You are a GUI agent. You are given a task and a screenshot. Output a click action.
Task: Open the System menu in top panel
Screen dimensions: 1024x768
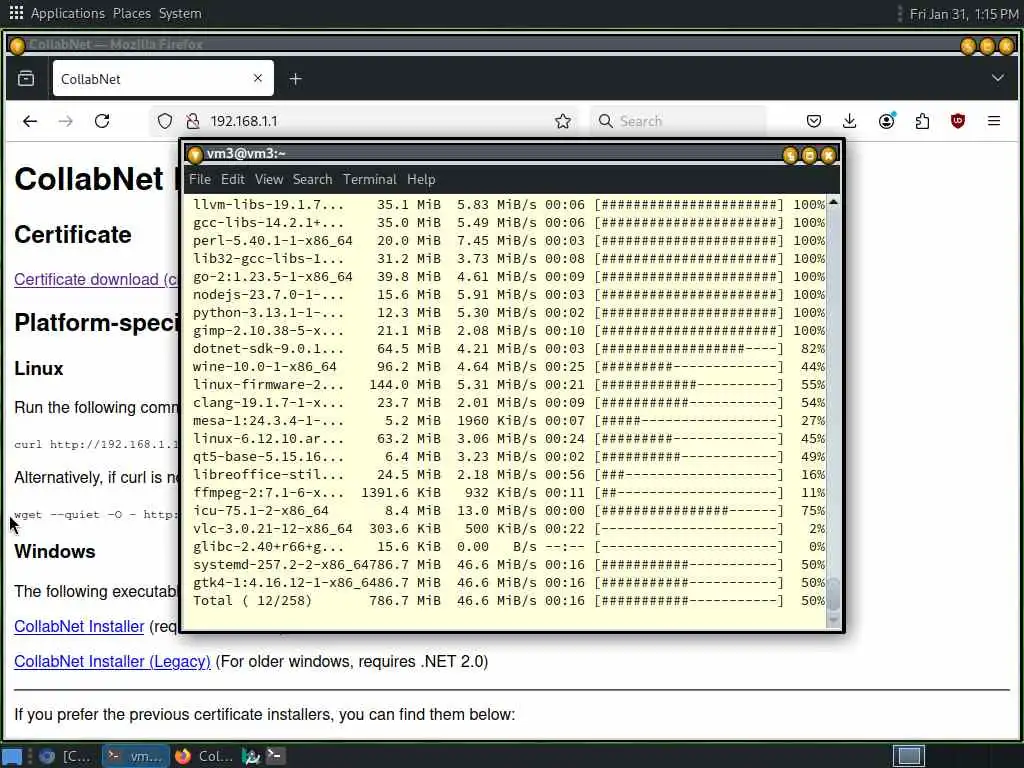[180, 13]
